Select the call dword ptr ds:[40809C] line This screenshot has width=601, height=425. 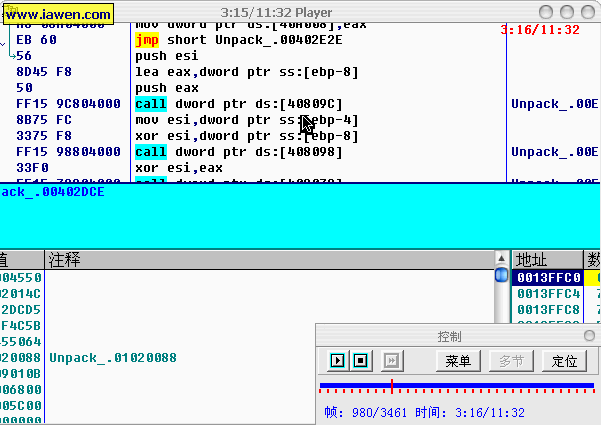(238, 104)
